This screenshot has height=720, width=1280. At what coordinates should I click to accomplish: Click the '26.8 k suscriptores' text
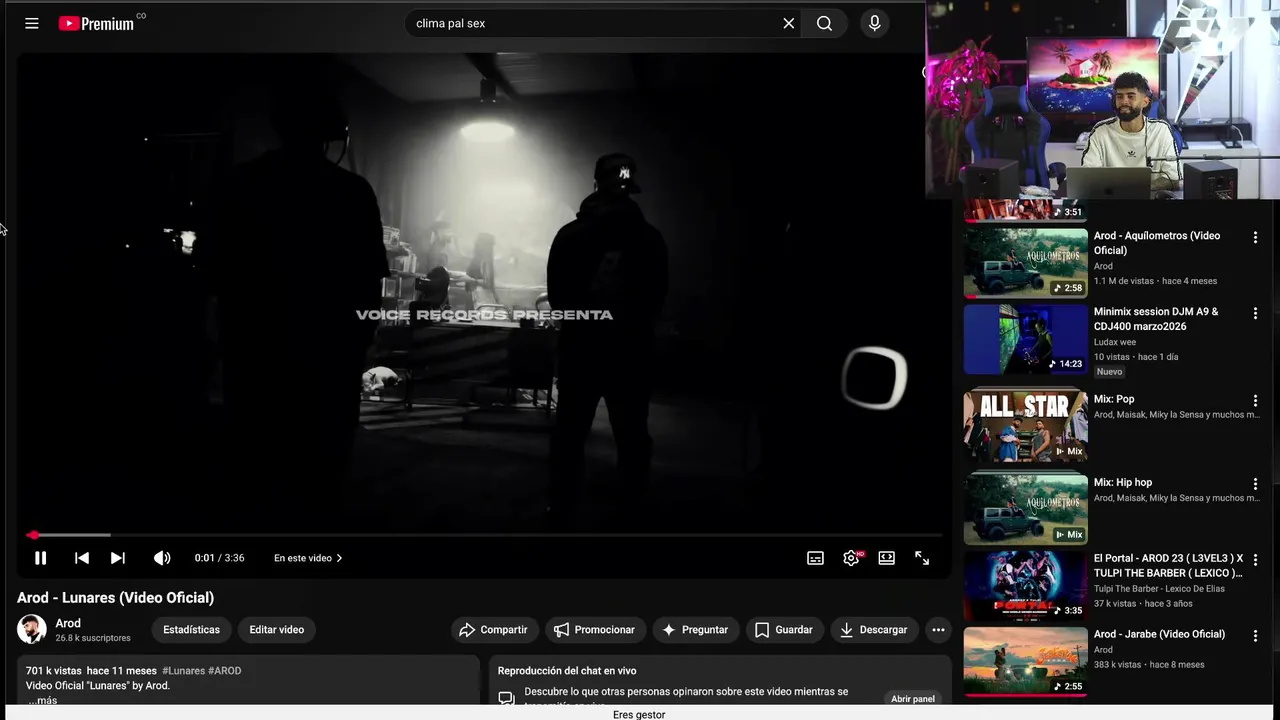click(x=93, y=638)
